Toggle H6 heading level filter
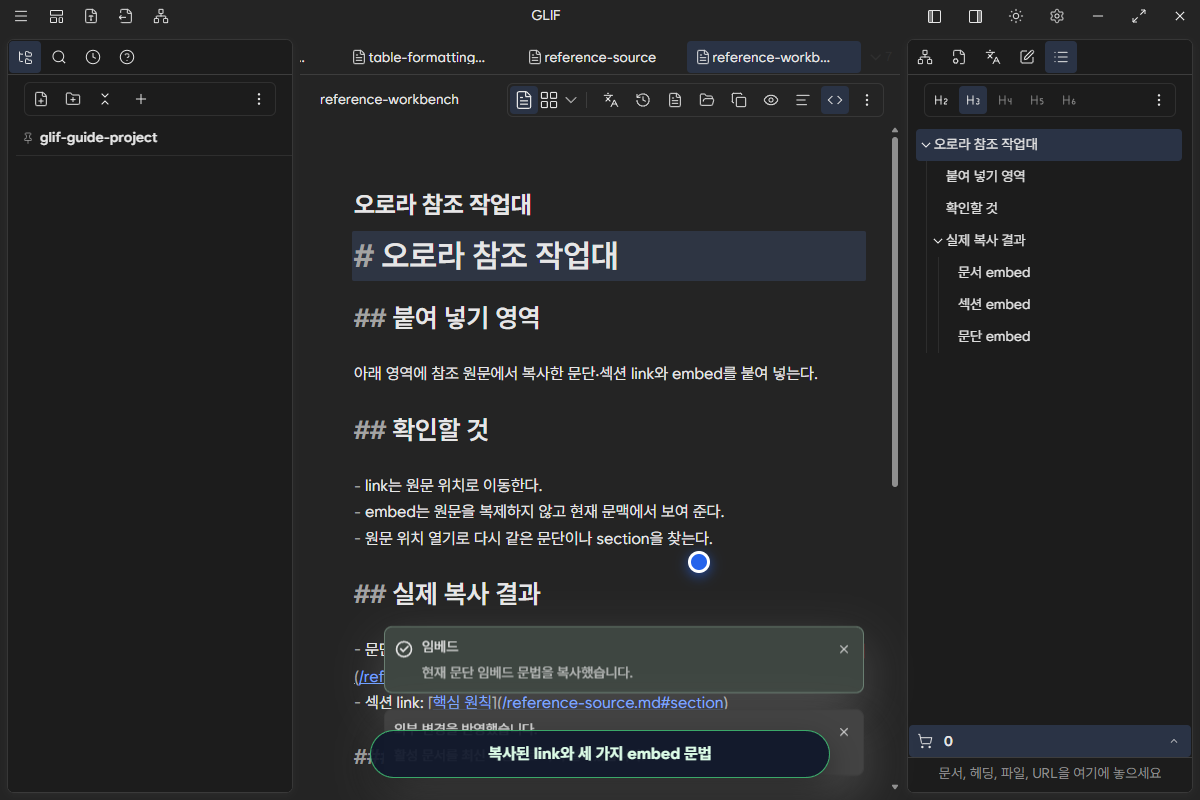The height and width of the screenshot is (800, 1200). [x=1069, y=100]
